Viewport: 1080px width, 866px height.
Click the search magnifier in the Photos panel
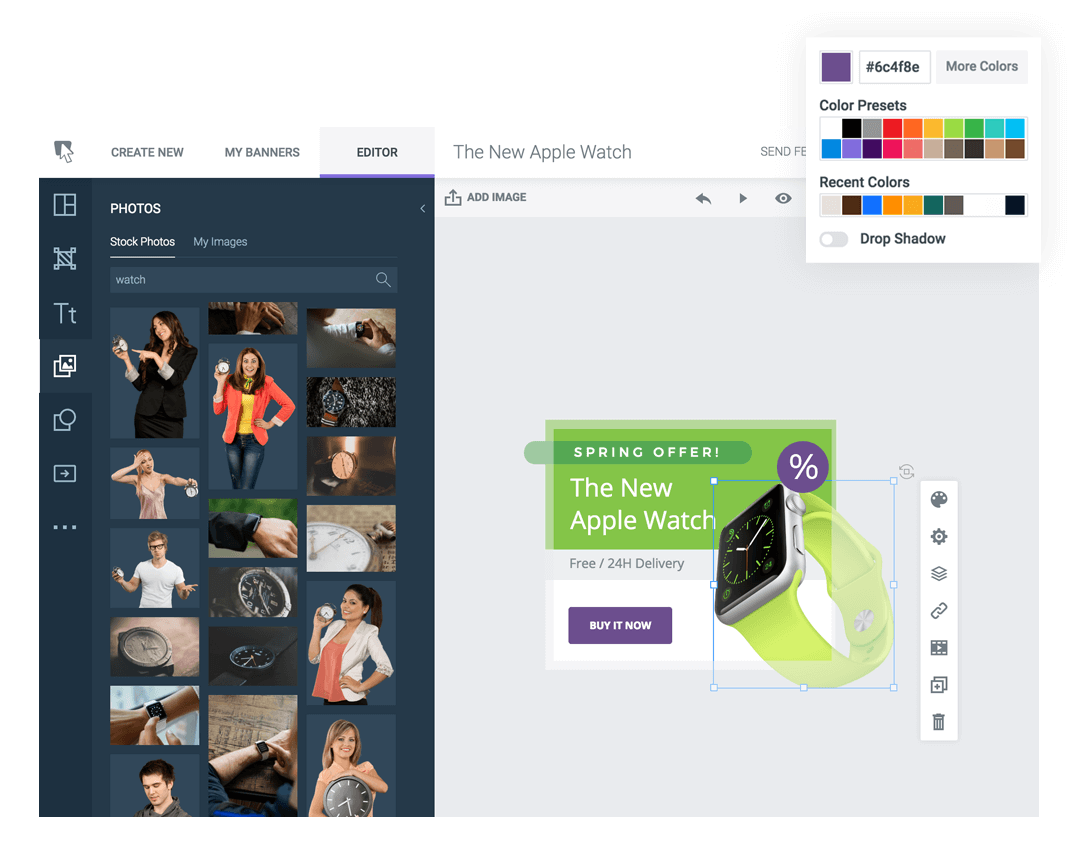pyautogui.click(x=383, y=279)
